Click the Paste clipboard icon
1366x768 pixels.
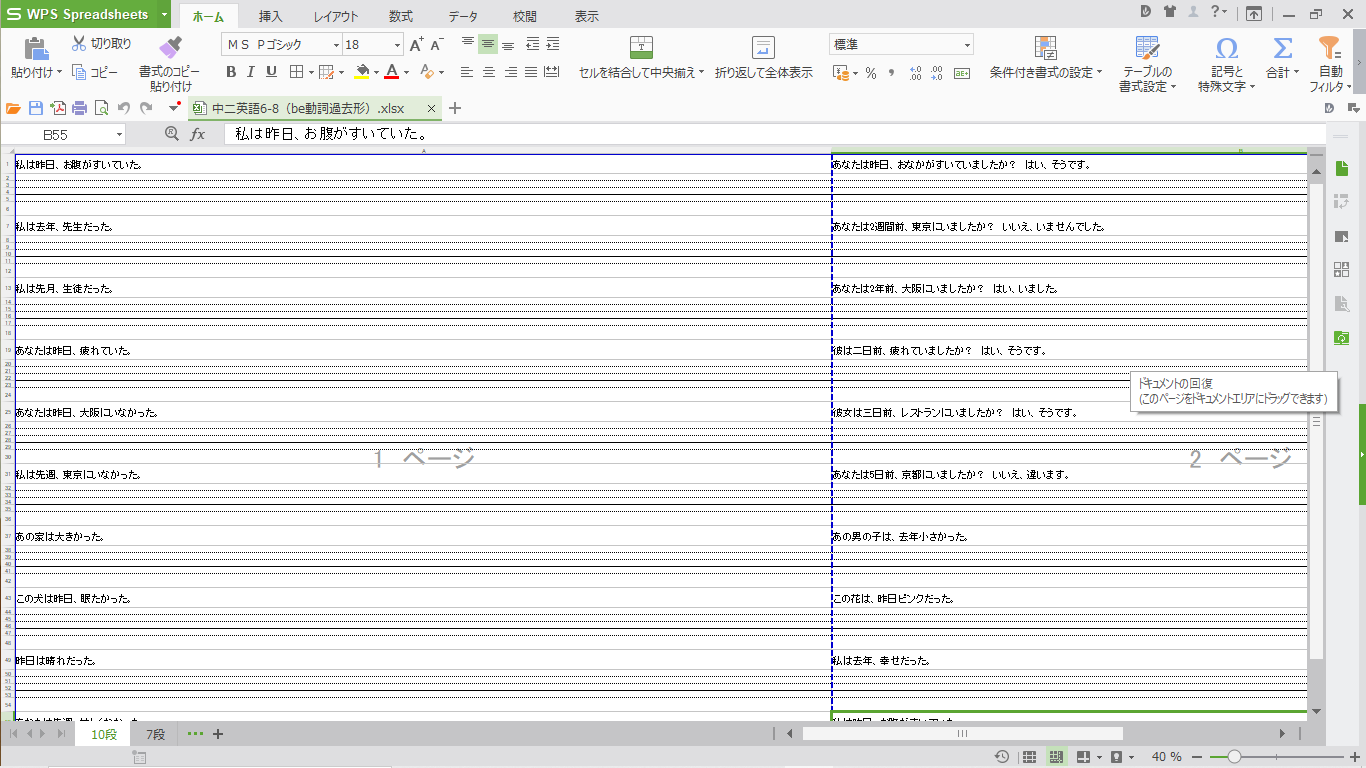[x=36, y=47]
